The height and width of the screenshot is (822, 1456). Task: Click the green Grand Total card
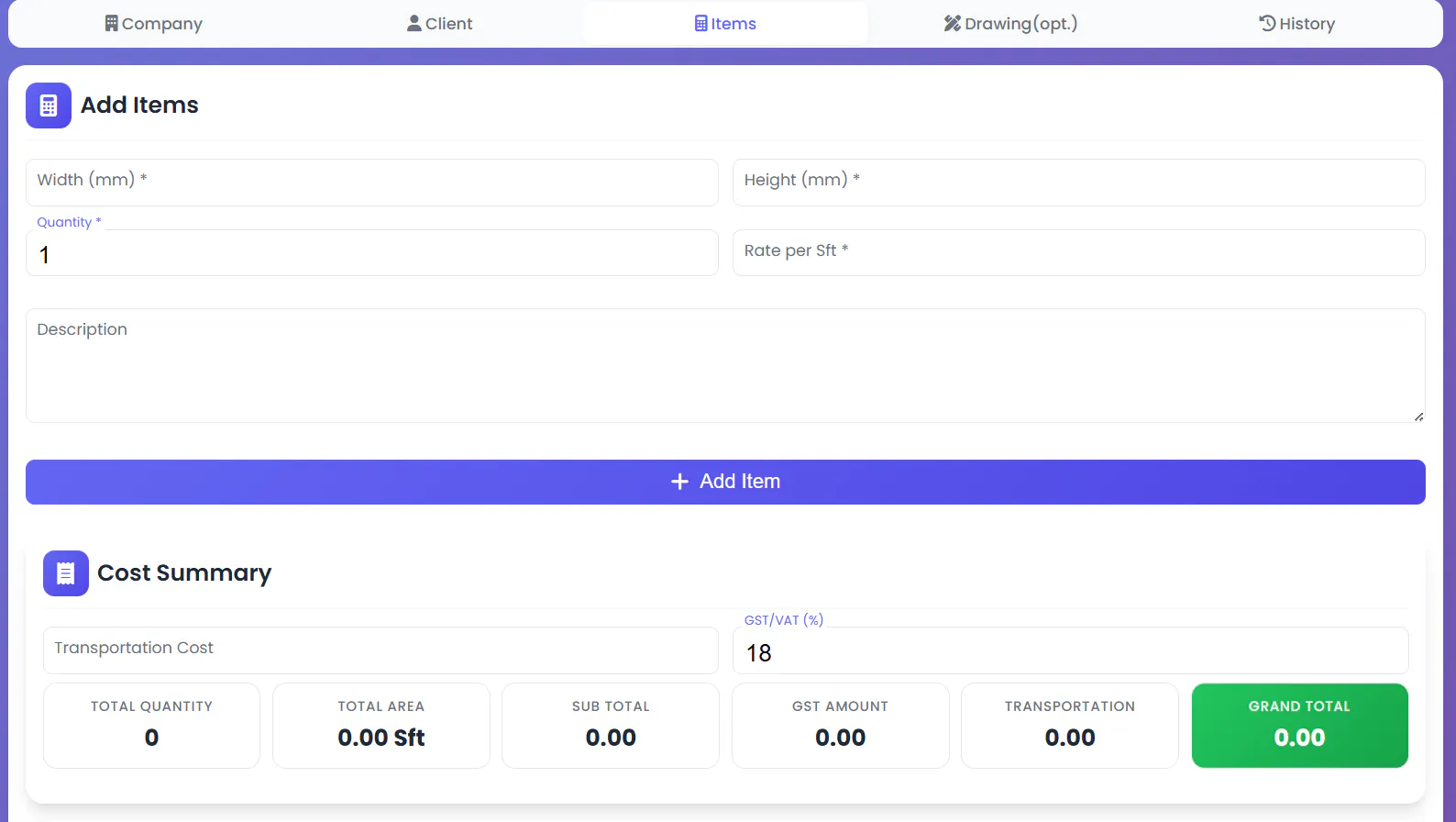tap(1300, 726)
